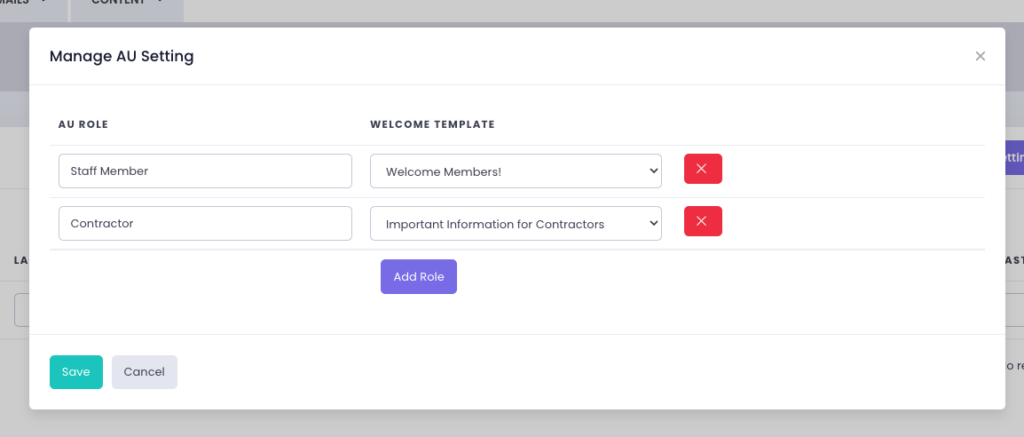
Task: Save the AU settings
Action: coord(76,372)
